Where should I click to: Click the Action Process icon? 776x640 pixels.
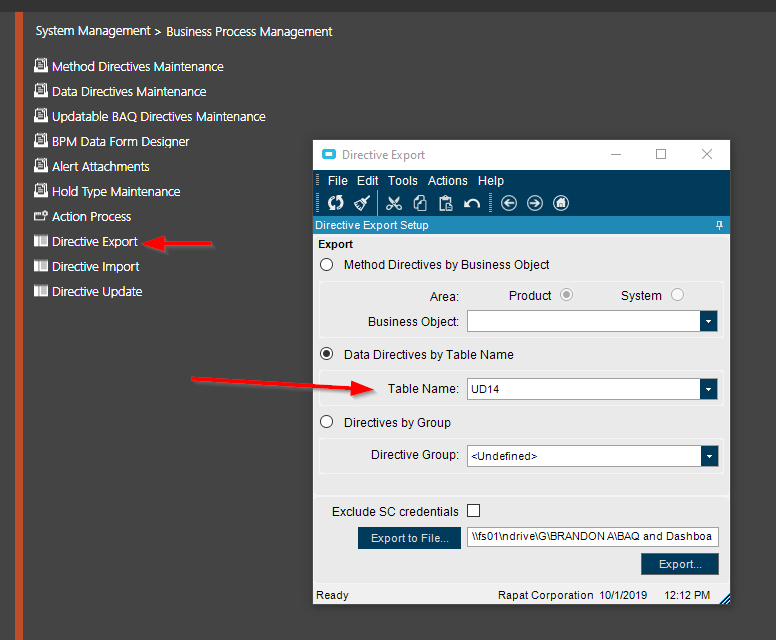[x=41, y=216]
